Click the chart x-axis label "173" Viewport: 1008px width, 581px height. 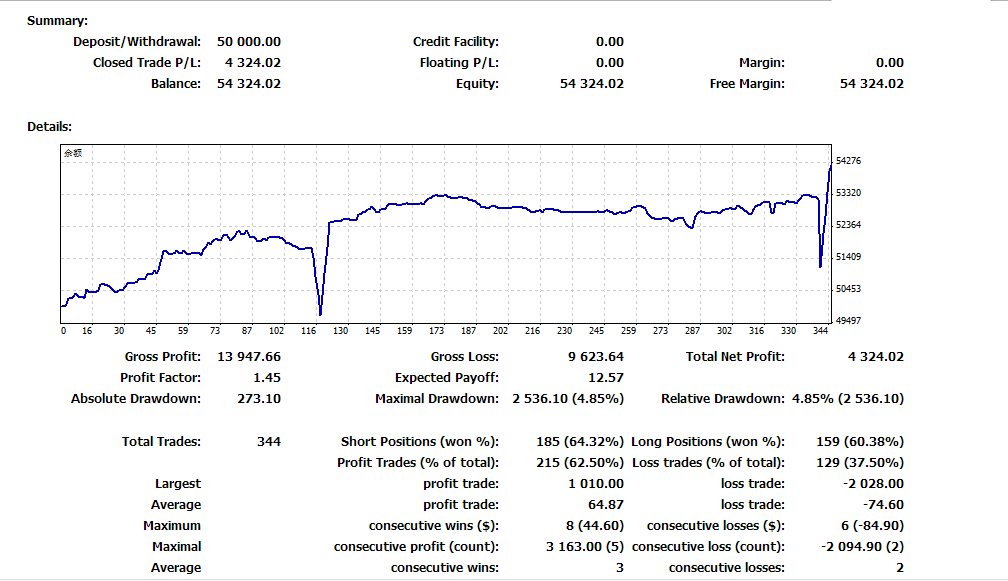pos(436,331)
